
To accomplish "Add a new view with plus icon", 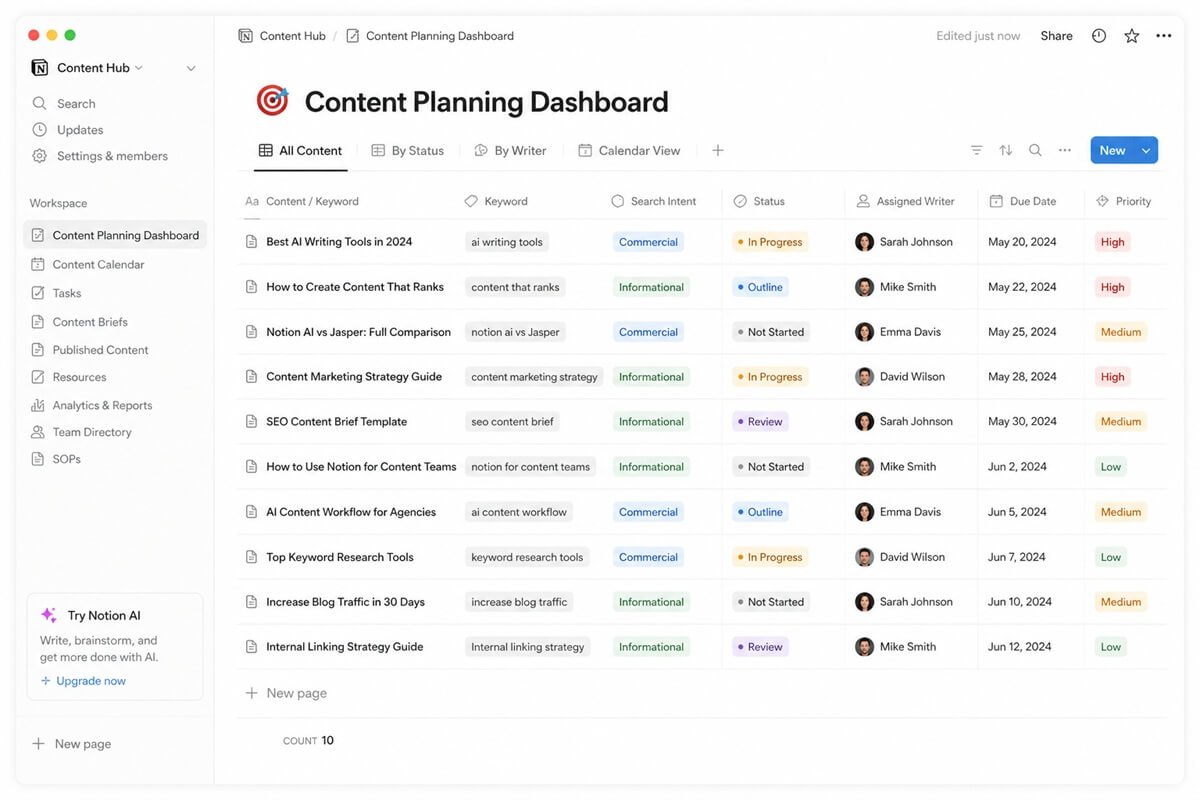I will click(717, 150).
